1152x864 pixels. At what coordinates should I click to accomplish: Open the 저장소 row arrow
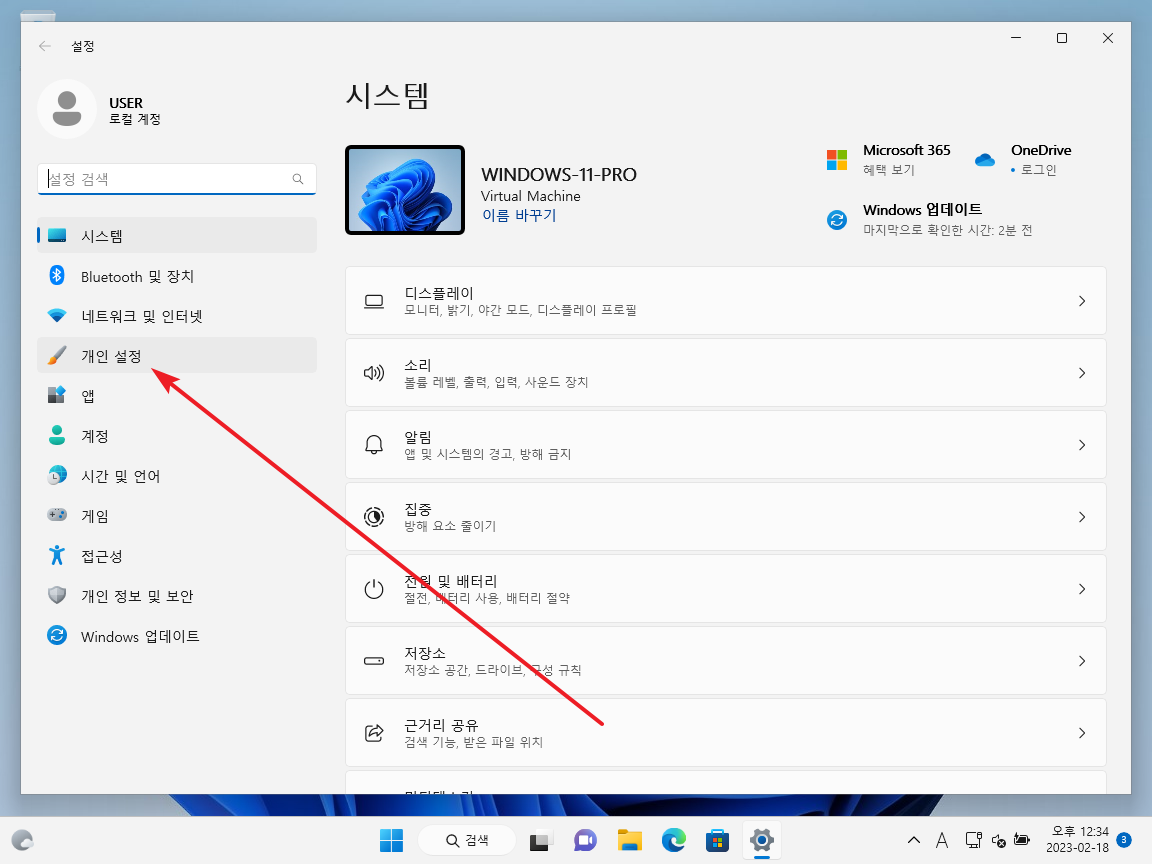point(1081,661)
